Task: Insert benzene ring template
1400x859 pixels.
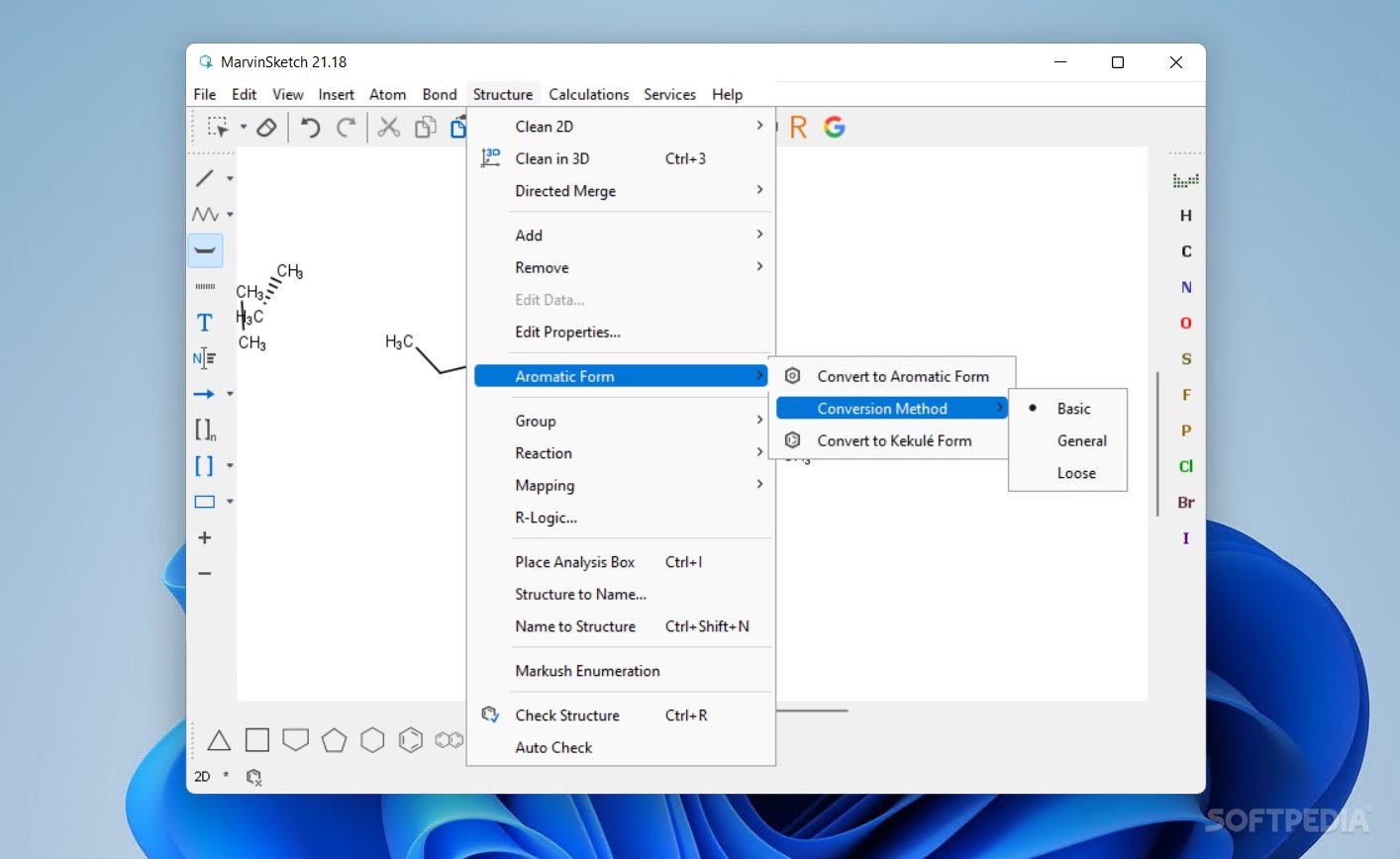Action: pyautogui.click(x=411, y=740)
